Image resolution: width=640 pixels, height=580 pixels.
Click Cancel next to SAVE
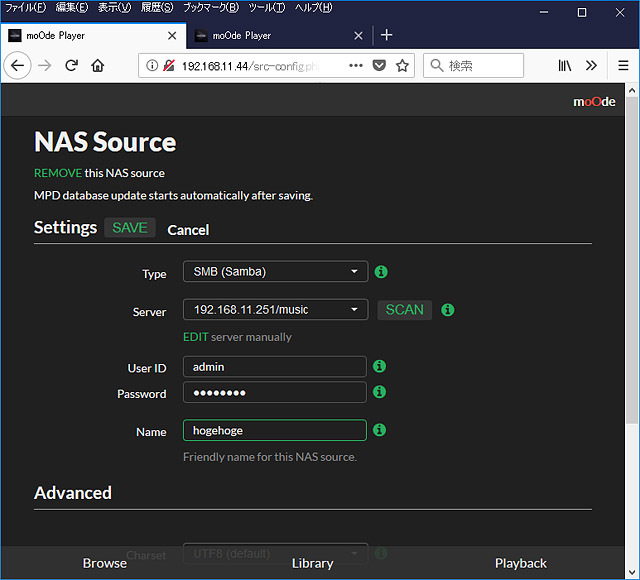tap(188, 230)
